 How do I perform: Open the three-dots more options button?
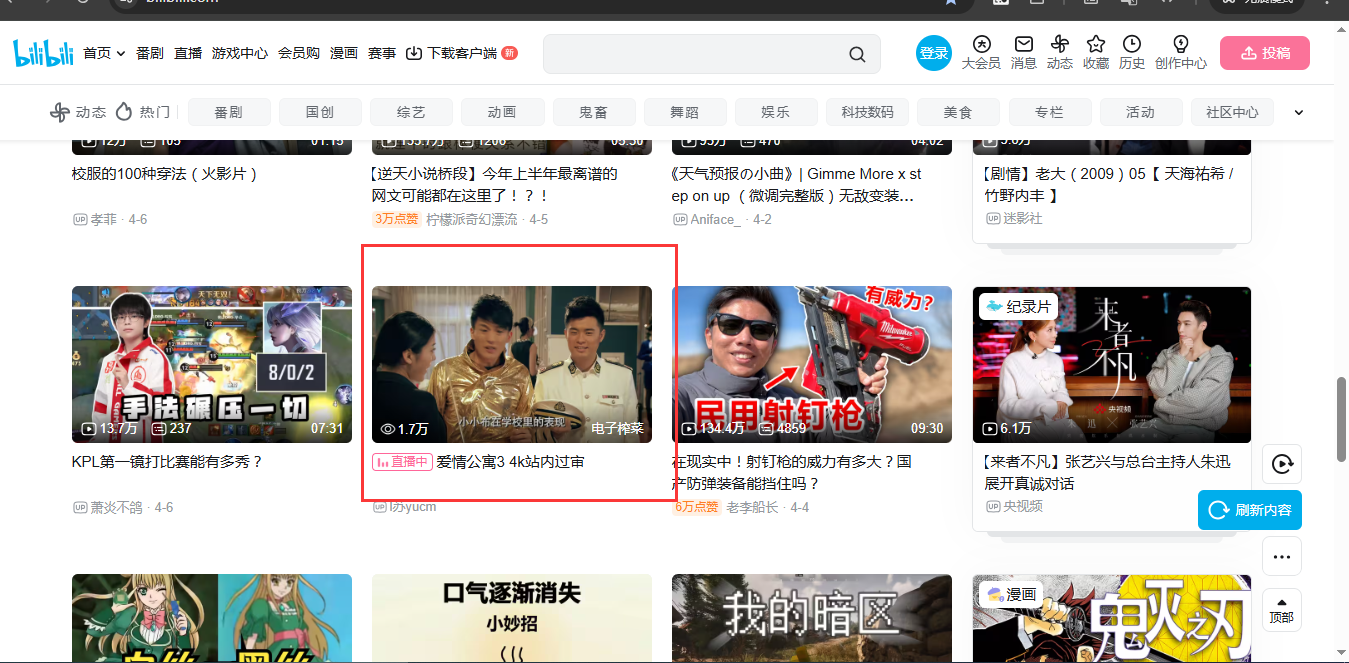1282,557
